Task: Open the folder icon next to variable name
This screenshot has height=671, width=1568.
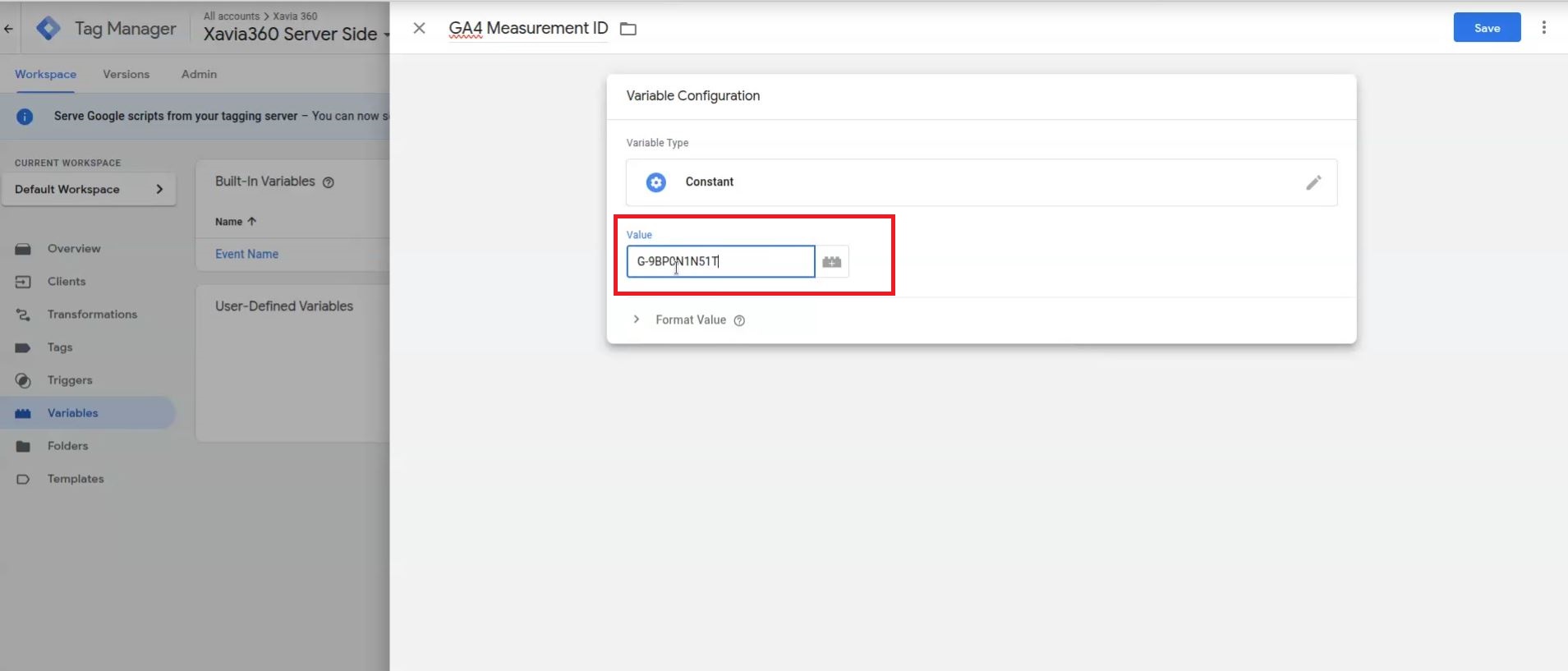Action: [628, 29]
